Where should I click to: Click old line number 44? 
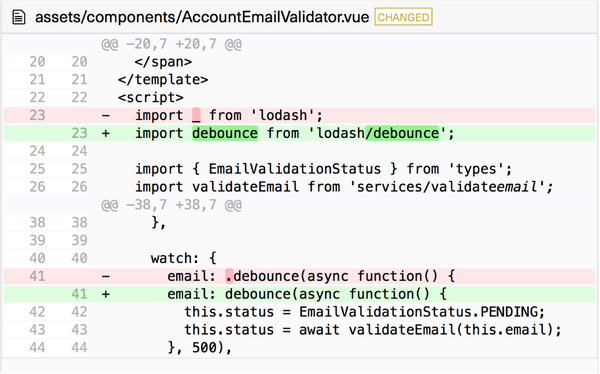pos(37,348)
